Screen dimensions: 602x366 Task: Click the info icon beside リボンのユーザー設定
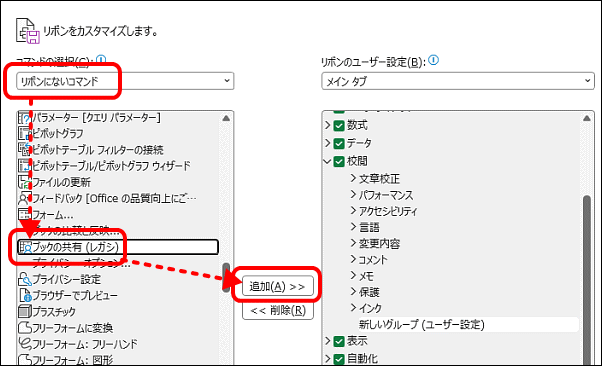tap(433, 60)
